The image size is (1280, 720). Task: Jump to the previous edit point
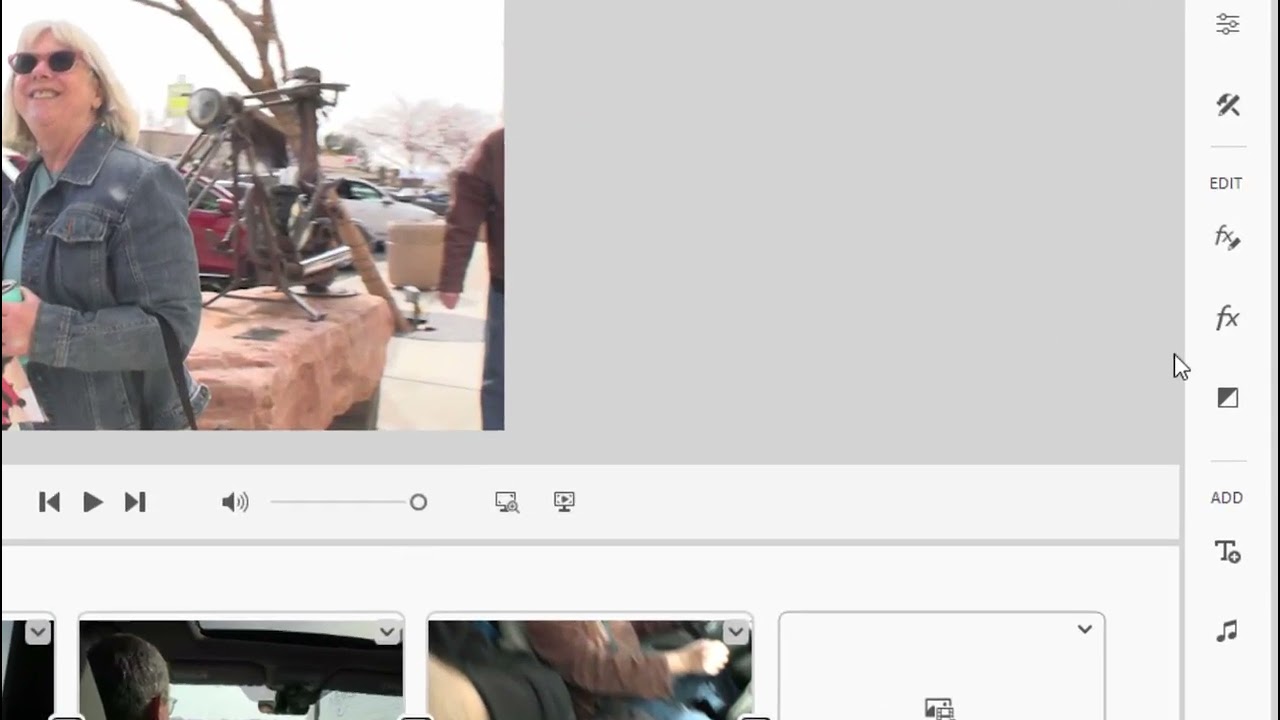click(x=49, y=502)
